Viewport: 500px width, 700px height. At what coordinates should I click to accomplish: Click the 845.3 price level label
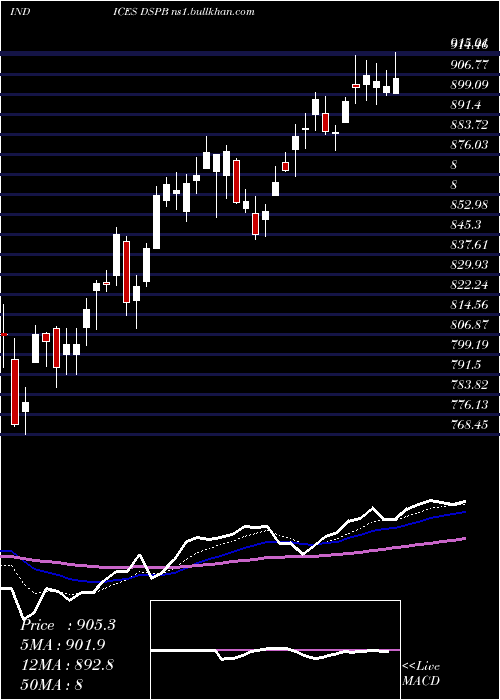tap(466, 225)
